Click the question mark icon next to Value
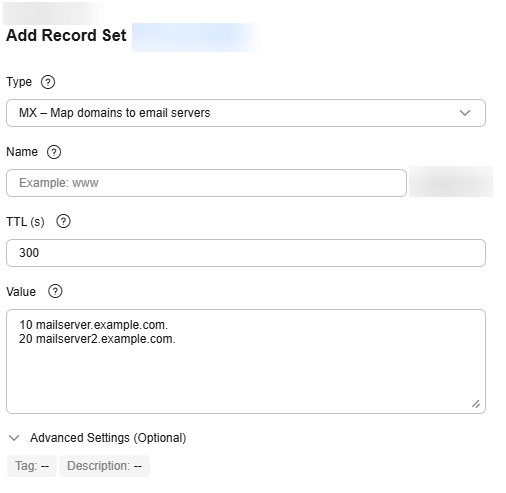This screenshot has height=493, width=506. [x=55, y=291]
